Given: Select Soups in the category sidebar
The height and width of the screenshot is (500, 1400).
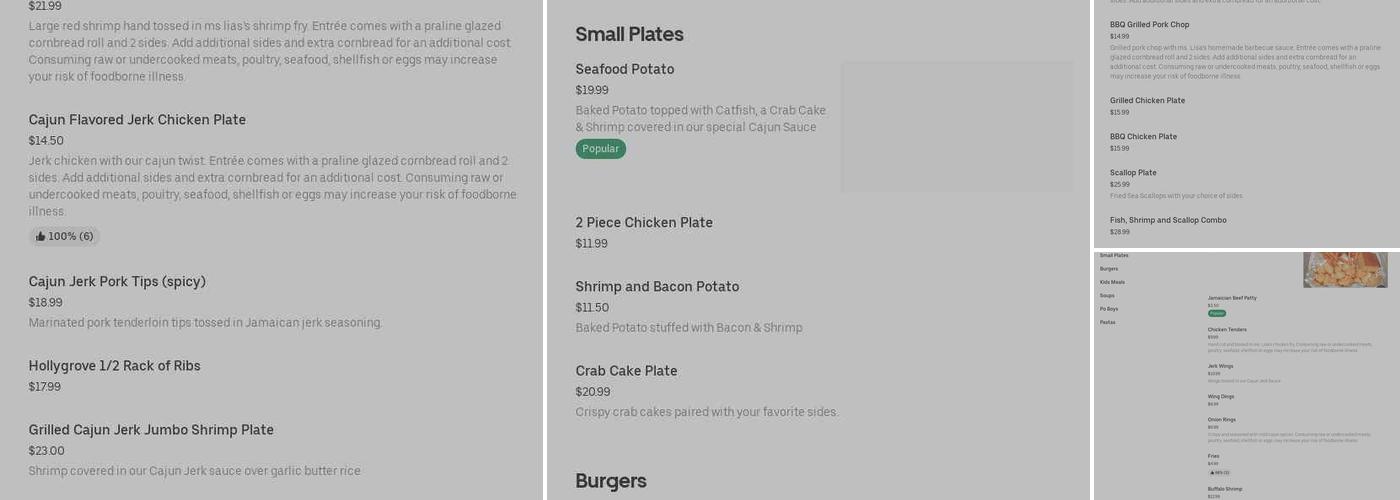Looking at the screenshot, I should coord(1107,296).
